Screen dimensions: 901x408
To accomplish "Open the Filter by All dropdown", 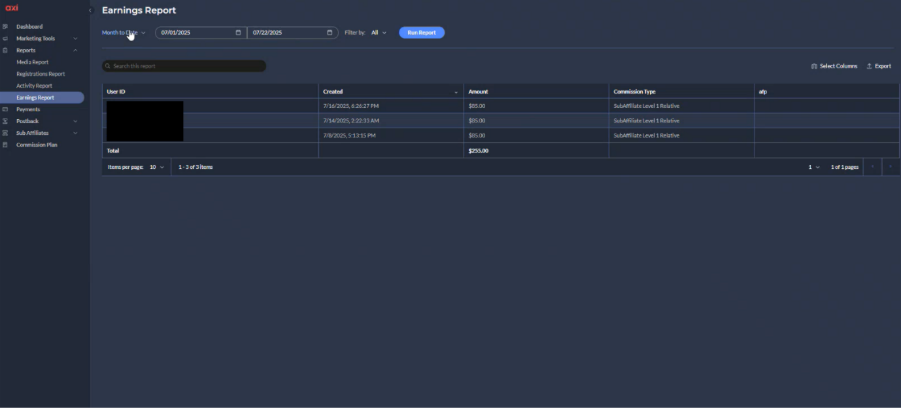I will 378,33.
